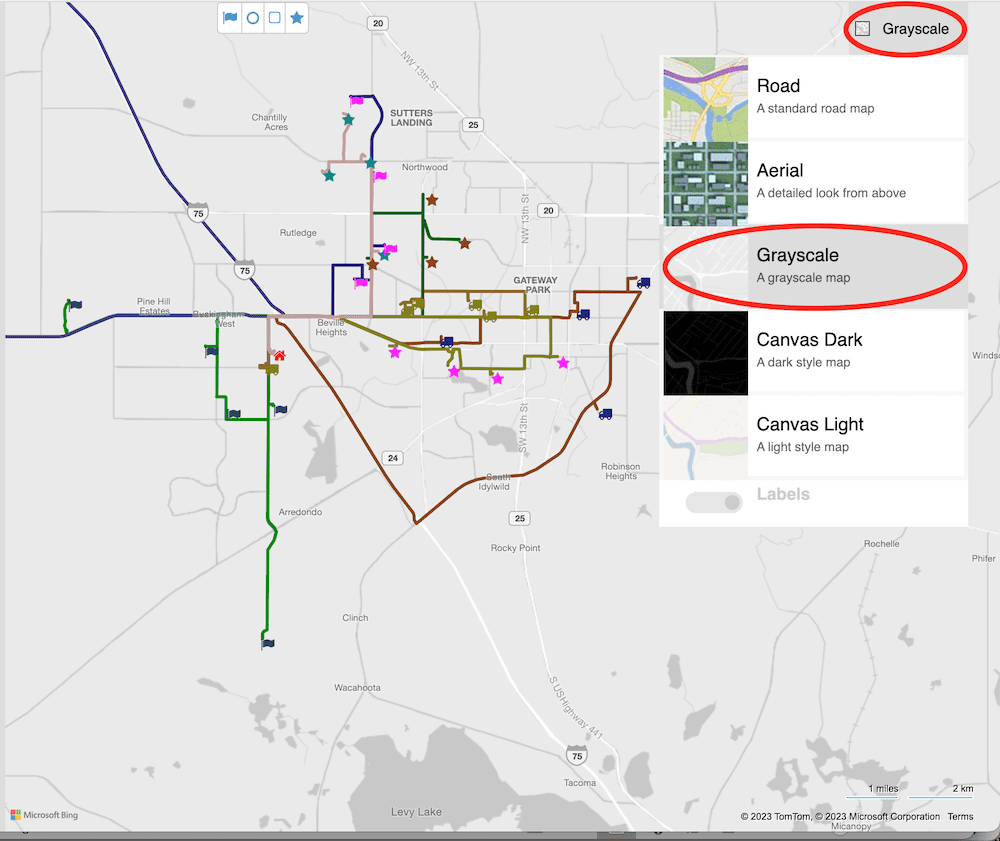
Task: Click the Canvas Light thumbnail
Action: [x=705, y=437]
